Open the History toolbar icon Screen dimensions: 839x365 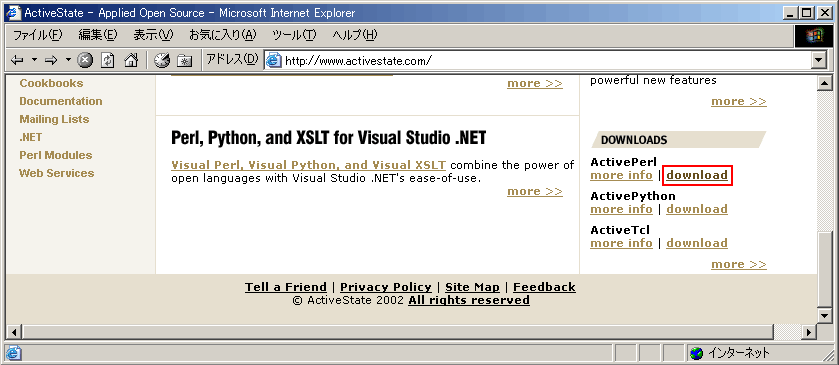click(x=162, y=60)
